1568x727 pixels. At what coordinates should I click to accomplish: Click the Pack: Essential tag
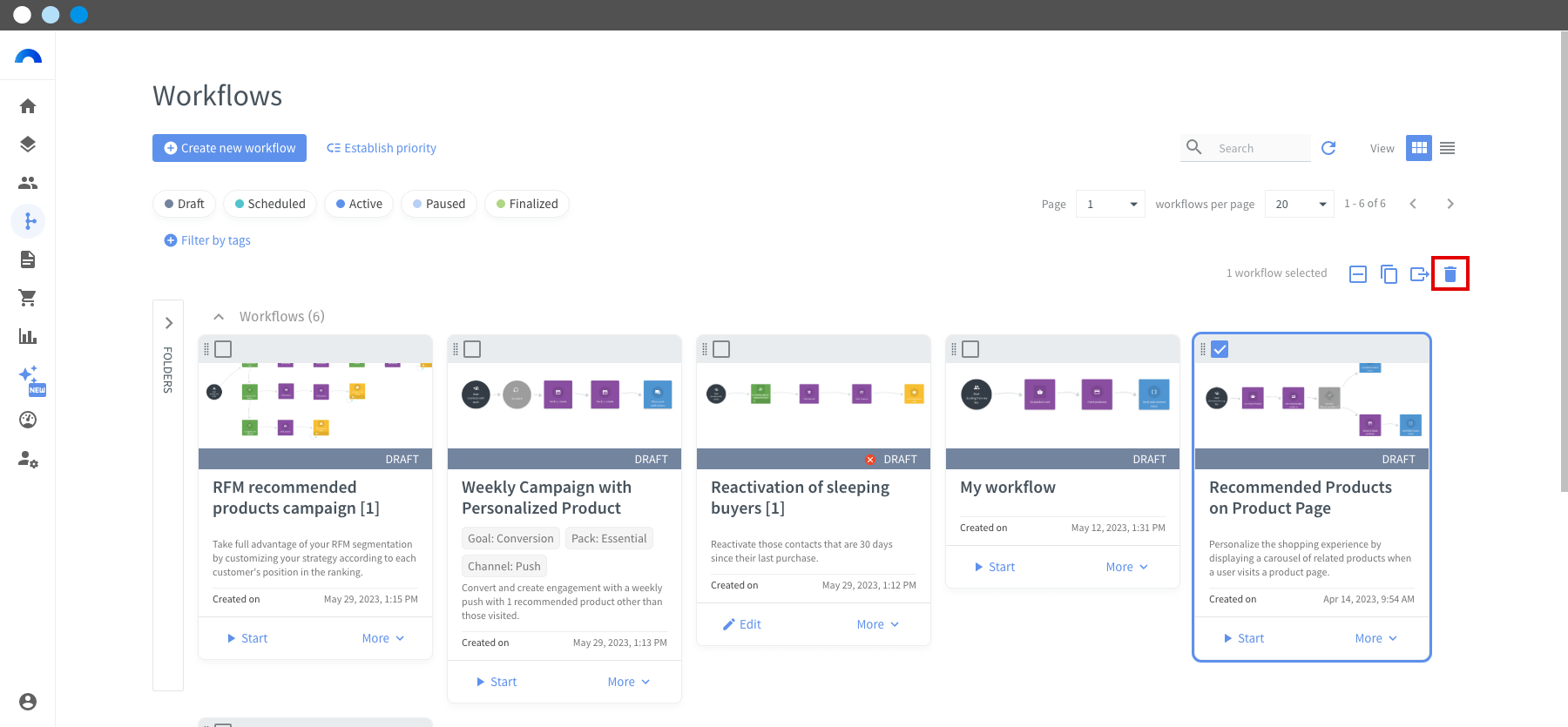609,538
